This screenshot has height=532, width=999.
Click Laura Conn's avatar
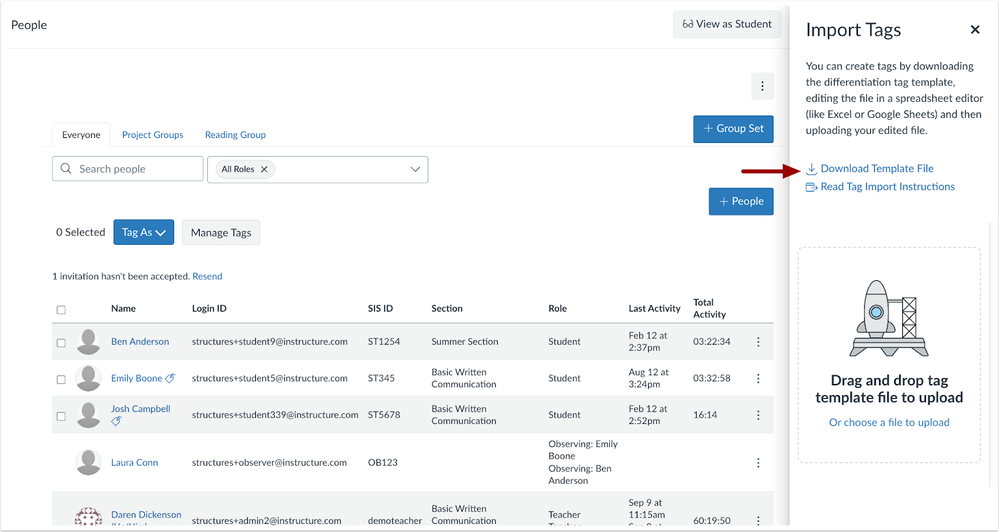pos(89,463)
